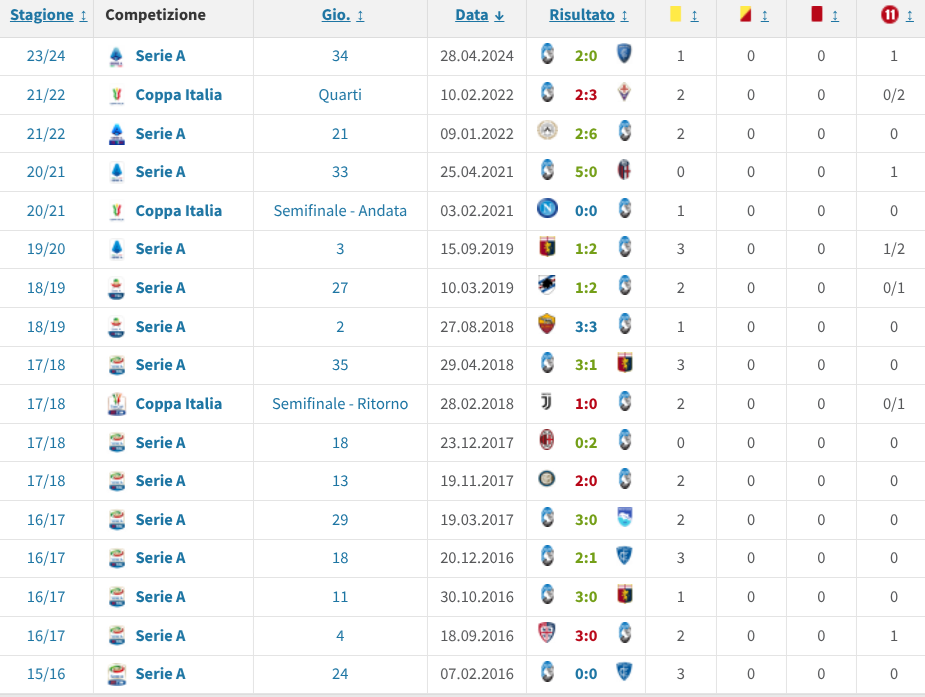925x697 pixels.
Task: Open Napoli crest in the 03.02.2021 match
Action: pyautogui.click(x=547, y=211)
